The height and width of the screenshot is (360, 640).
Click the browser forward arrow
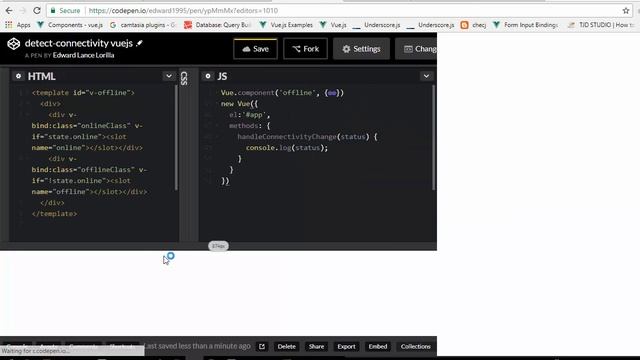point(23,11)
